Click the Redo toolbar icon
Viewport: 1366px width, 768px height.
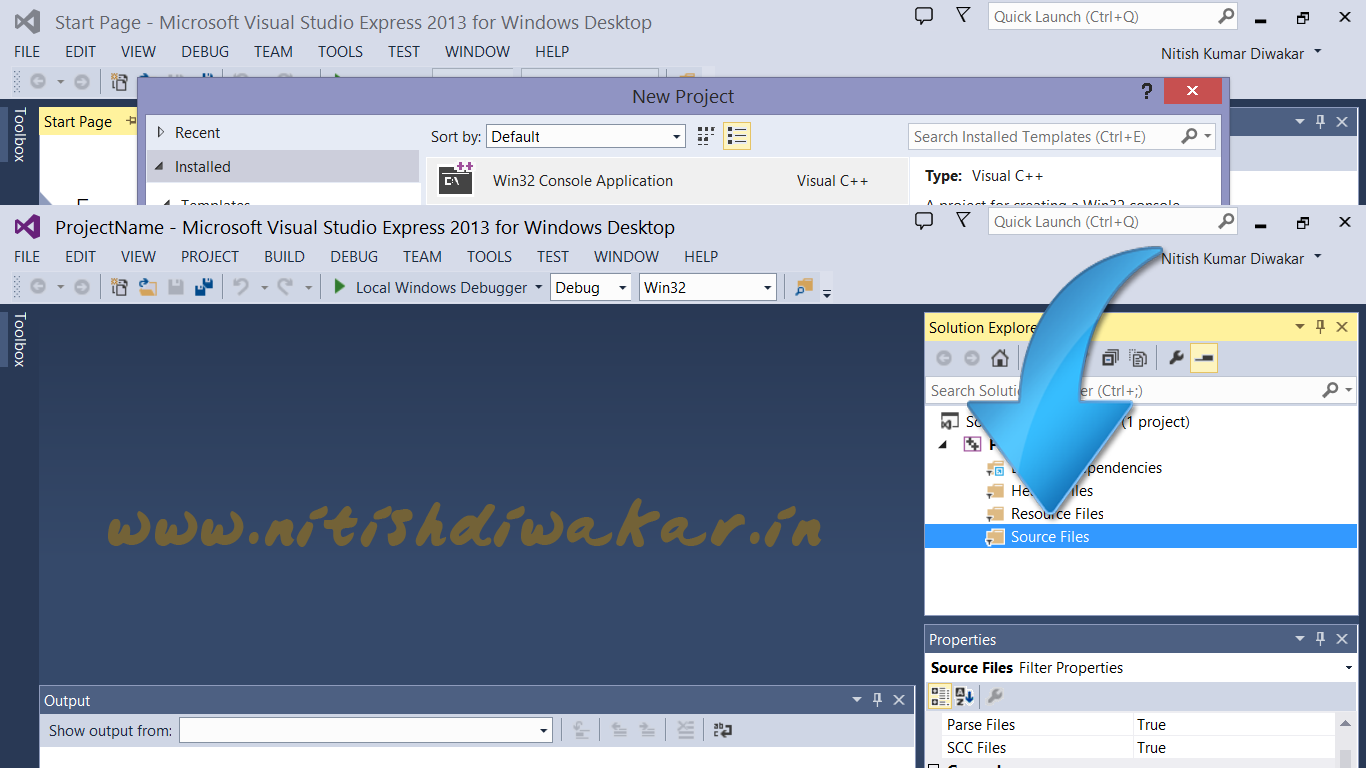(x=285, y=287)
